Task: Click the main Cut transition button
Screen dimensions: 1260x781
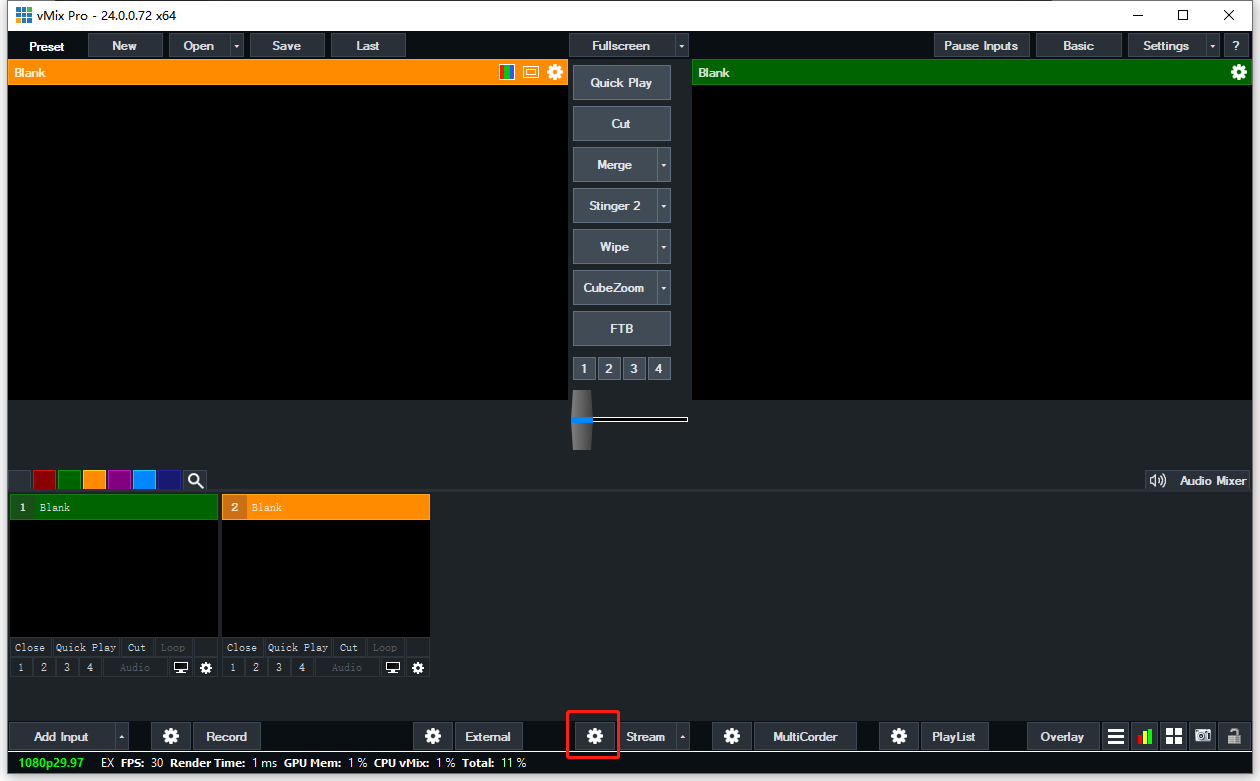Action: 621,124
